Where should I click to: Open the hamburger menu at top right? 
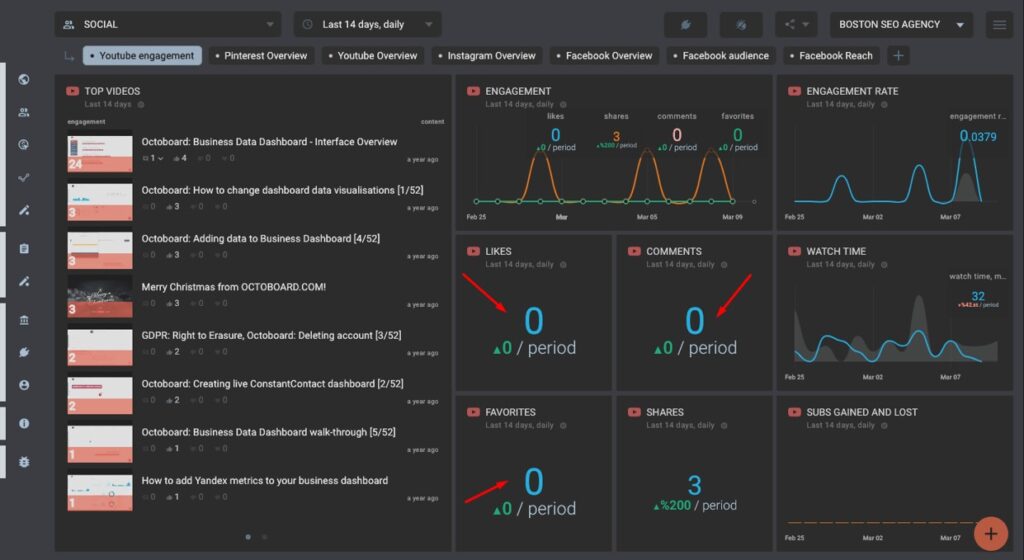tap(999, 25)
